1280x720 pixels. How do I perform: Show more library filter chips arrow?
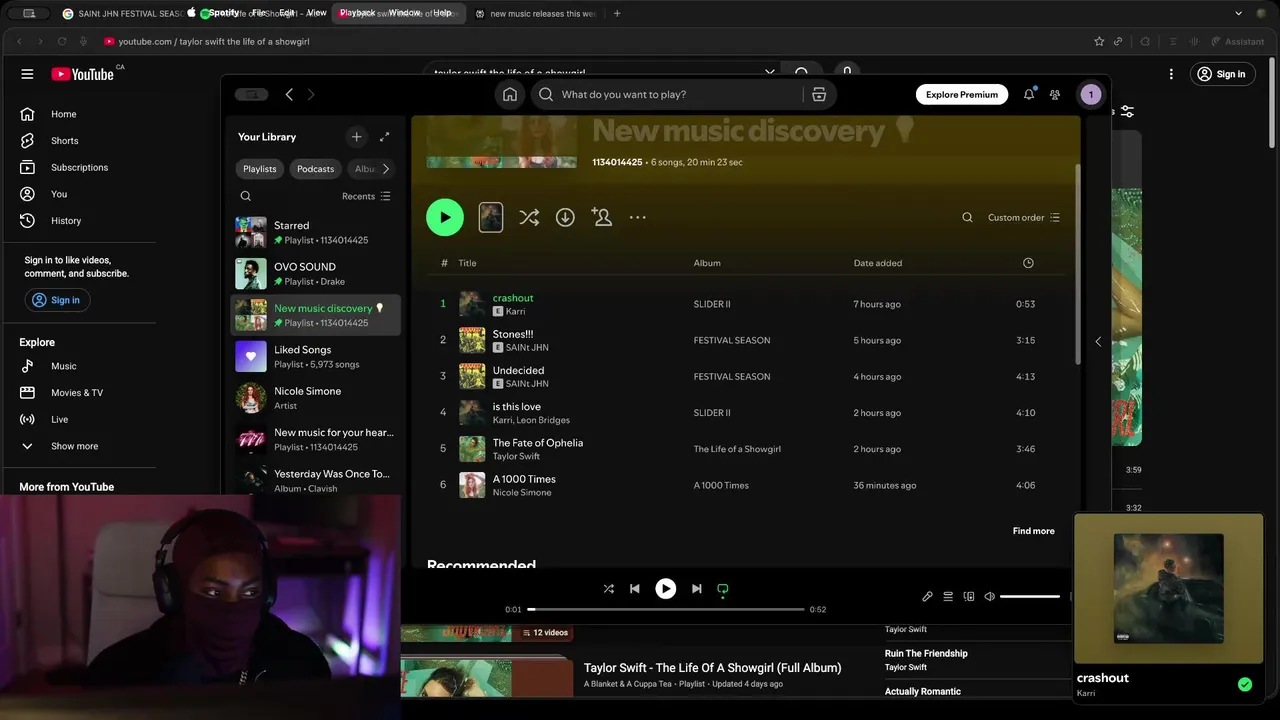tap(386, 169)
